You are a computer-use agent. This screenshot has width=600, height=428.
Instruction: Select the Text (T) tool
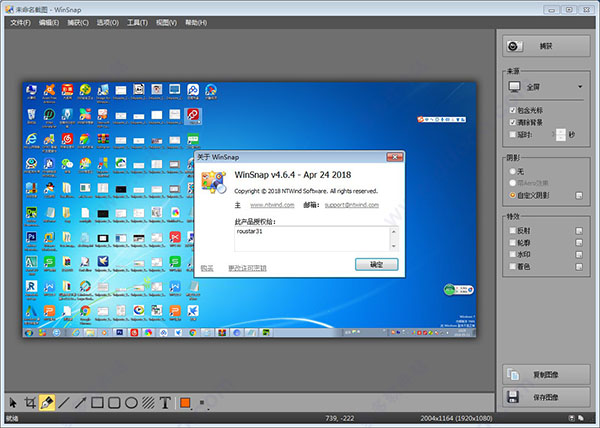(165, 403)
